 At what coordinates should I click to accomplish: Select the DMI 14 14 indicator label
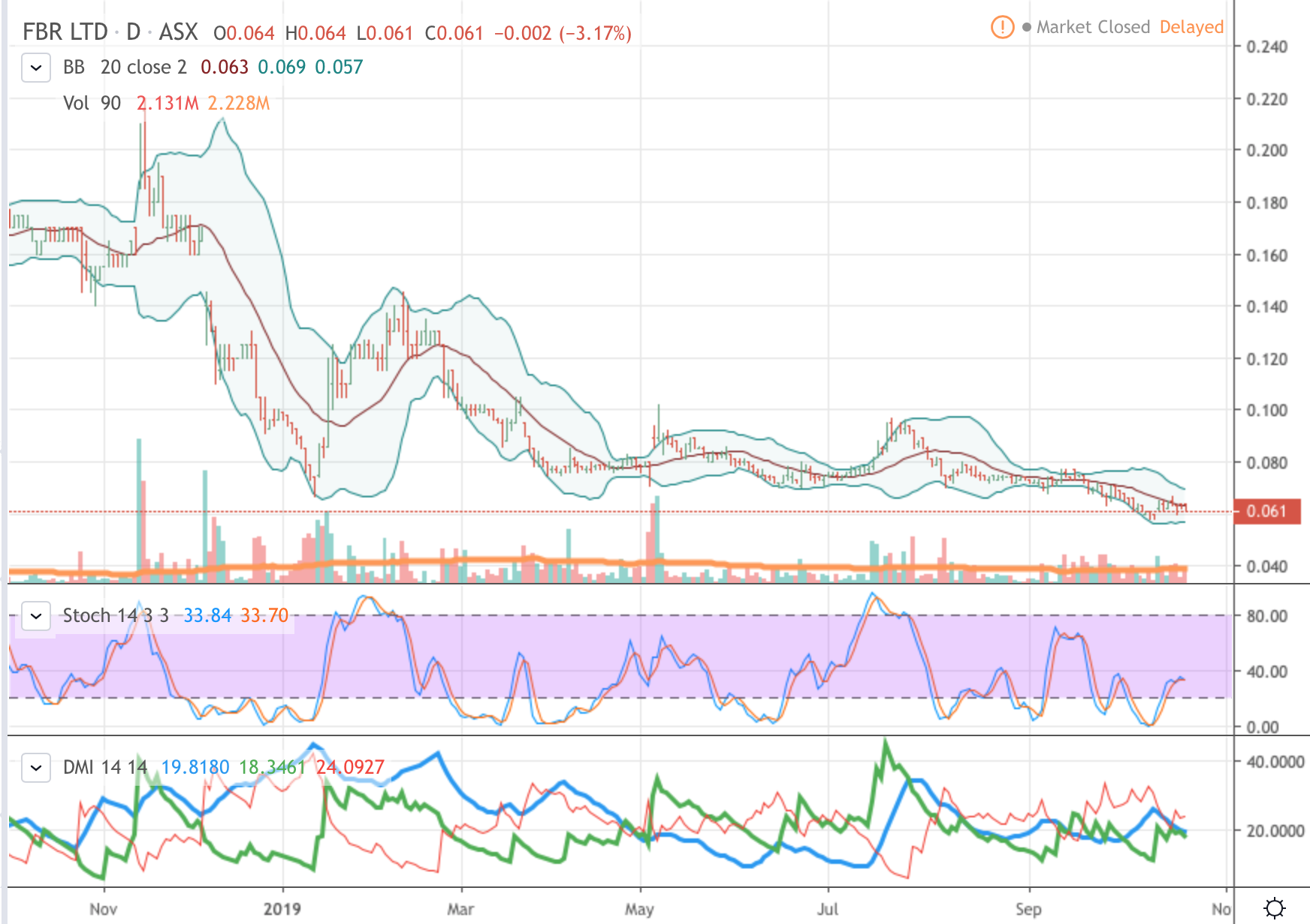tap(105, 767)
